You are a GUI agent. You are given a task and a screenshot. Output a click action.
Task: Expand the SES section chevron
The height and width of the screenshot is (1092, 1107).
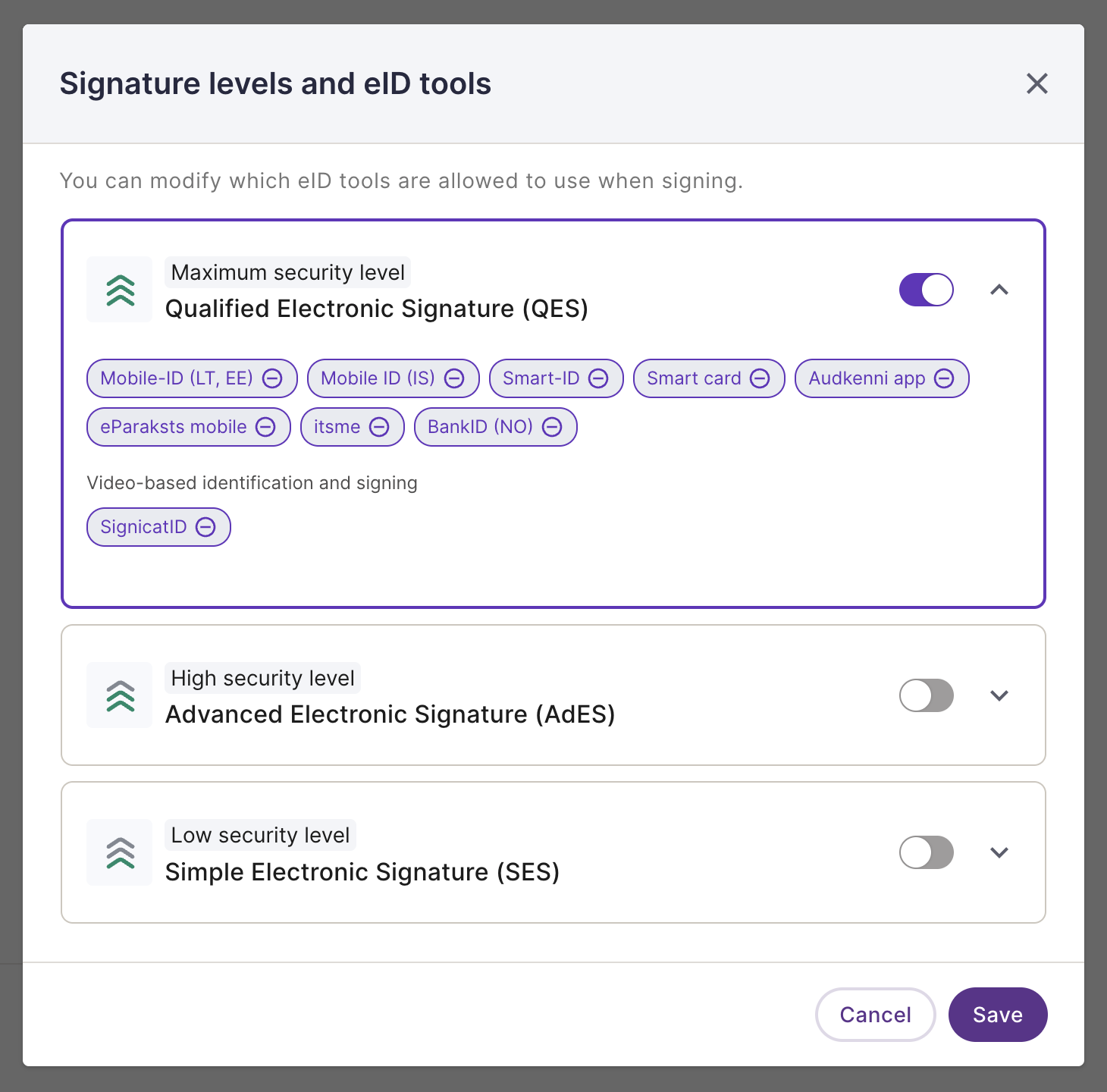(x=999, y=852)
